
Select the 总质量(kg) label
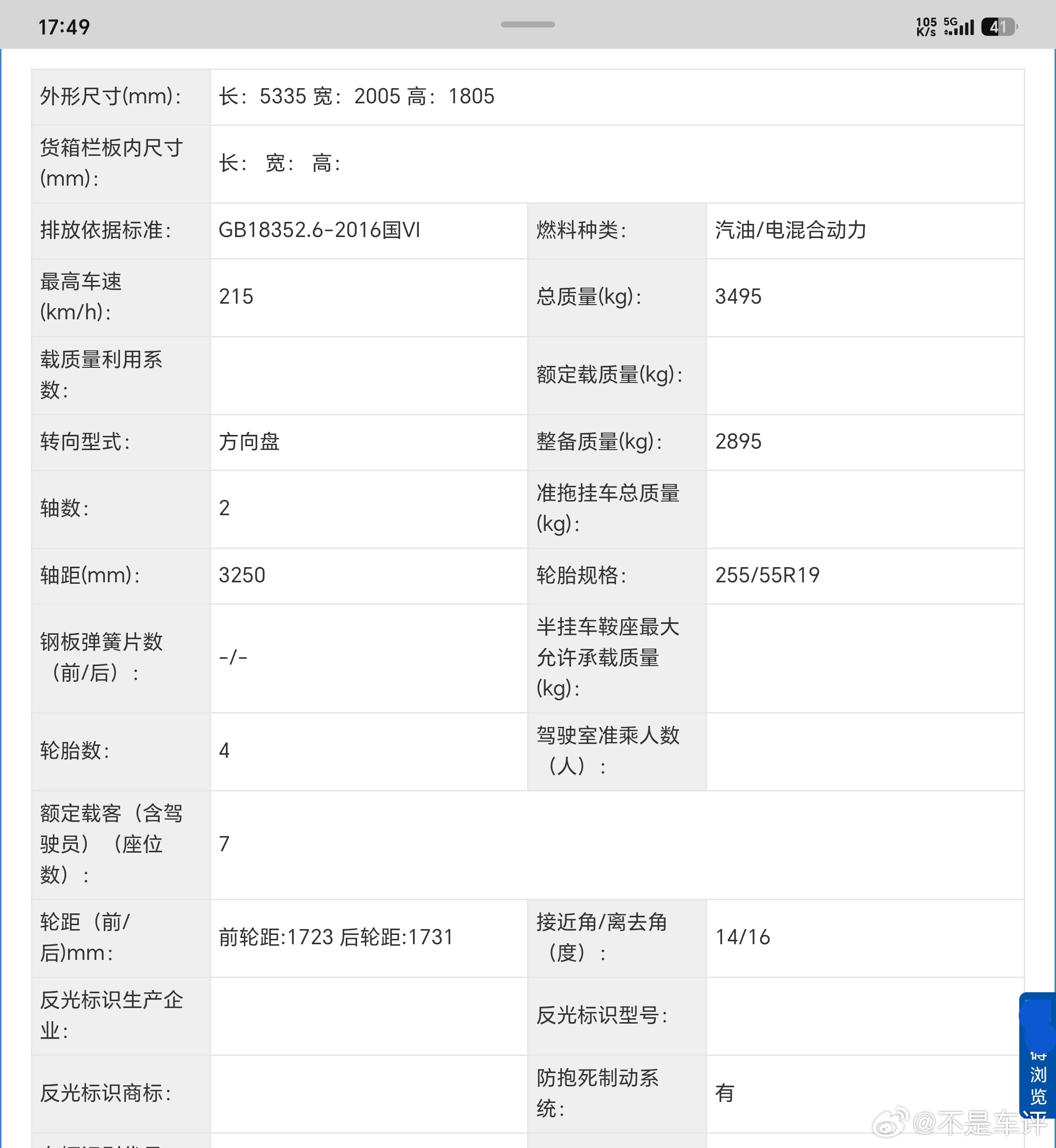(x=589, y=297)
